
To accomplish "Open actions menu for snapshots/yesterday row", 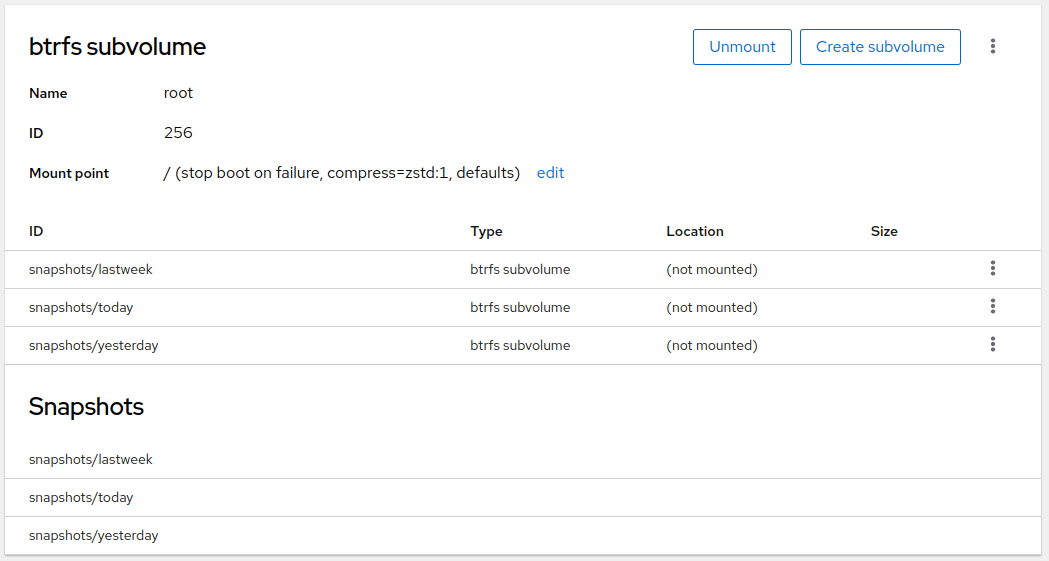I will click(x=992, y=344).
